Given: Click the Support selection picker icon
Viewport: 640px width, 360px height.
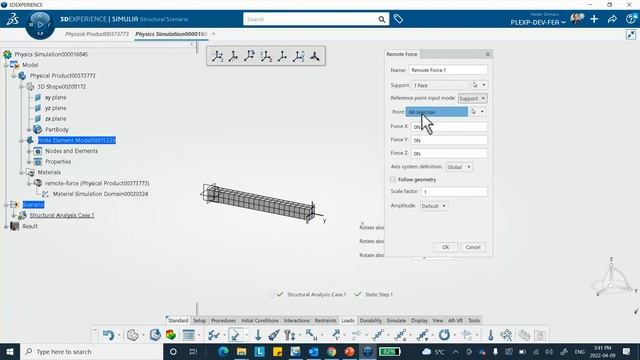Looking at the screenshot, I should (475, 85).
